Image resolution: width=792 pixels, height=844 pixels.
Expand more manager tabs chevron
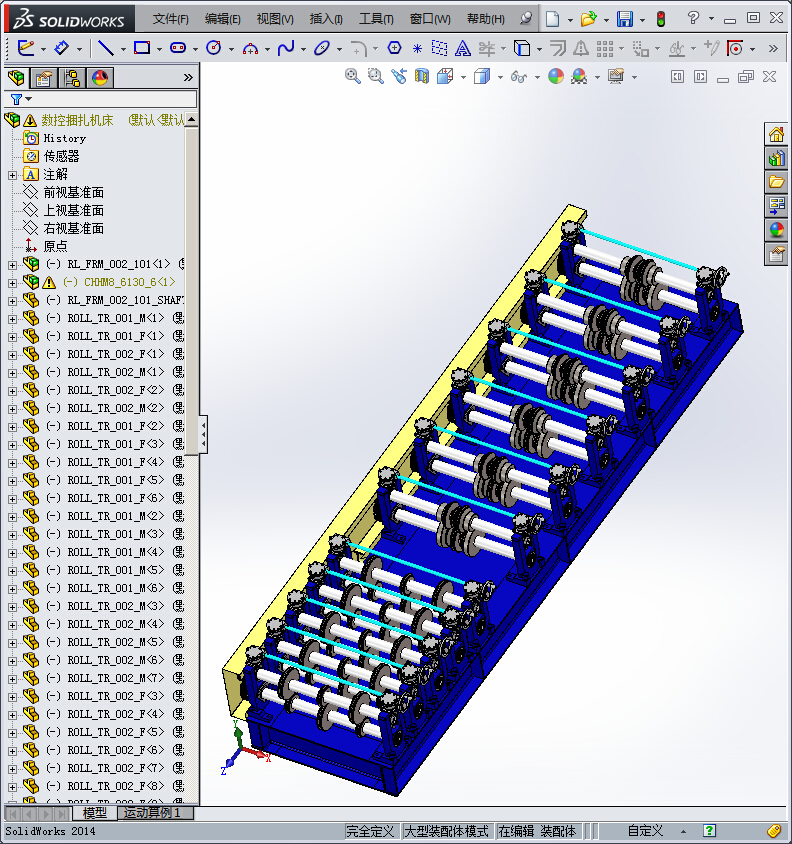point(188,78)
